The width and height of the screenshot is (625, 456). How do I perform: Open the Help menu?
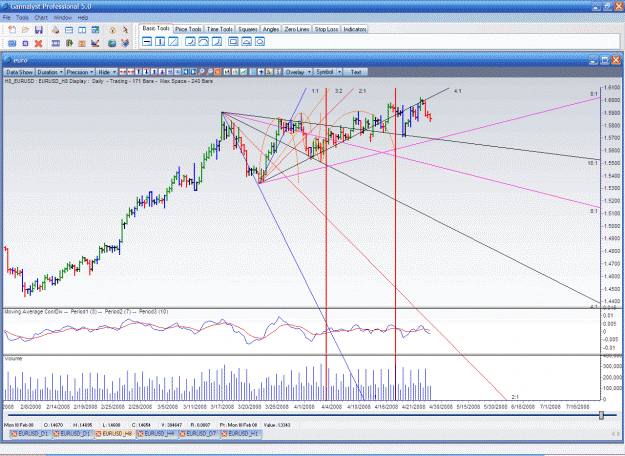tap(83, 18)
